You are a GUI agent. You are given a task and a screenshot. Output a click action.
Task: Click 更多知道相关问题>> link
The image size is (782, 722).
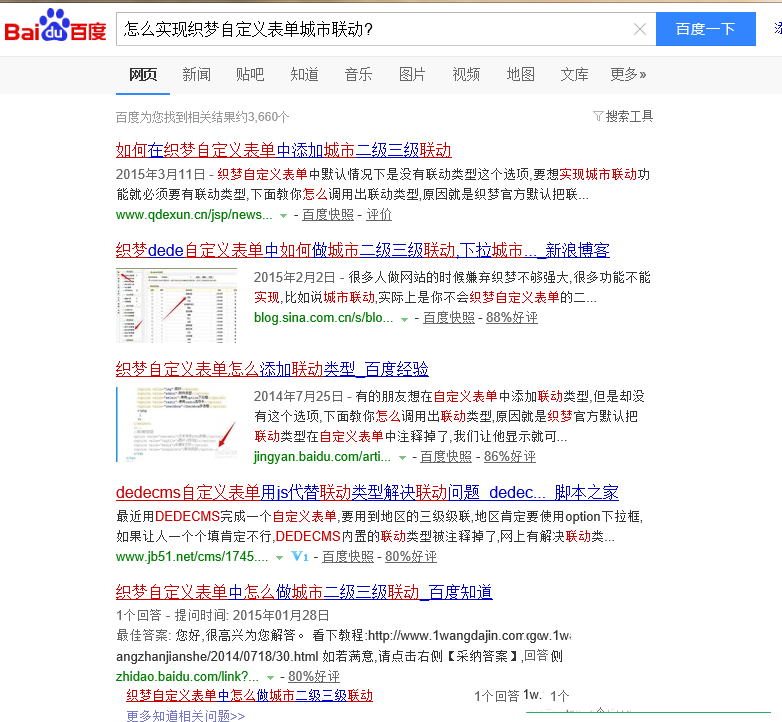click(x=186, y=716)
